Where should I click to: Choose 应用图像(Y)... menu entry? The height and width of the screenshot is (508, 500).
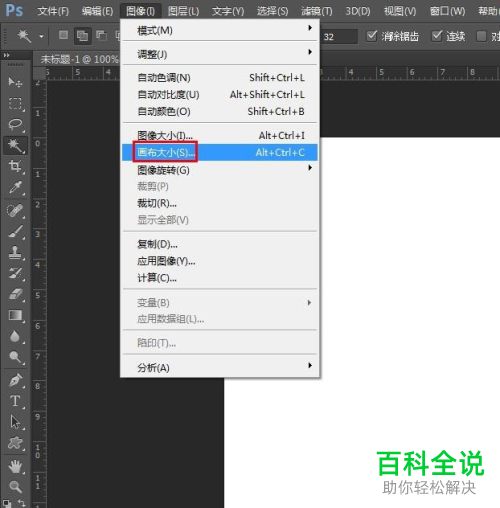(220, 261)
